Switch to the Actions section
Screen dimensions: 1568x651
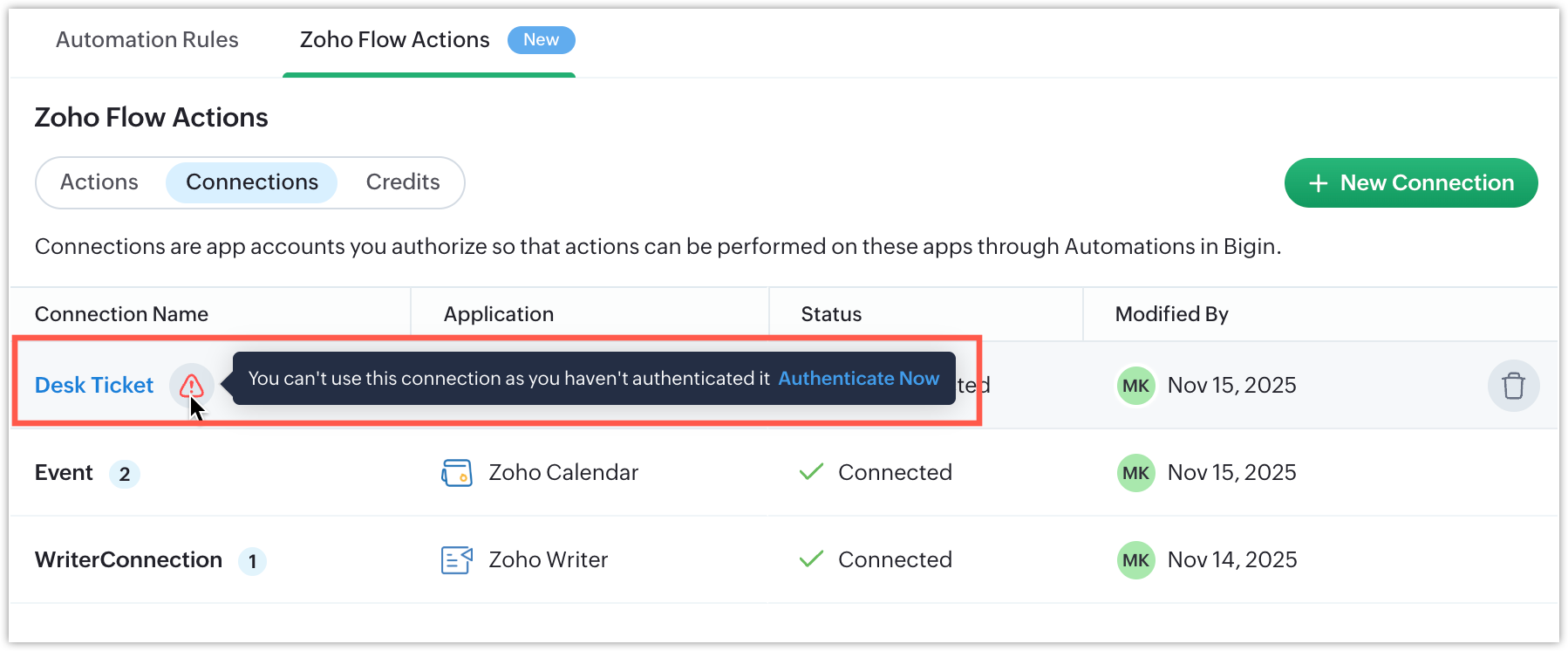[x=99, y=182]
